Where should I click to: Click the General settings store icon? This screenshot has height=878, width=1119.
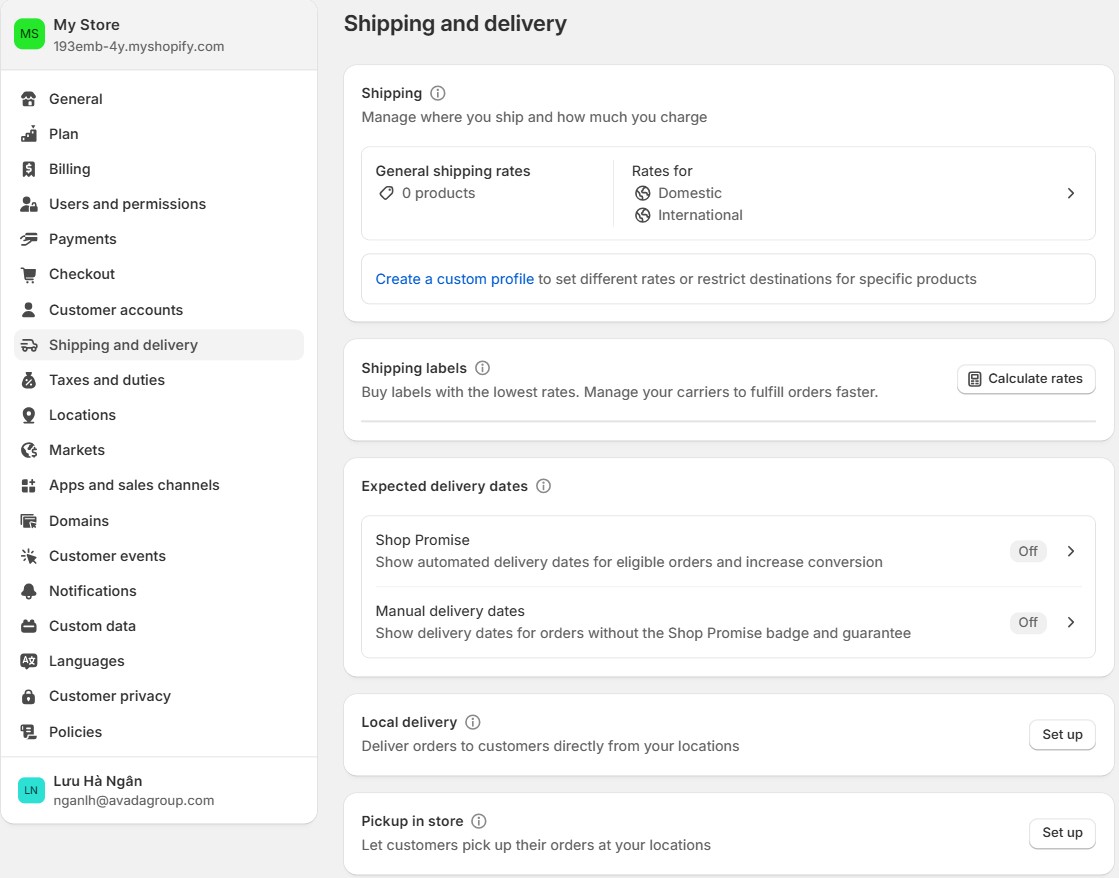coord(29,99)
